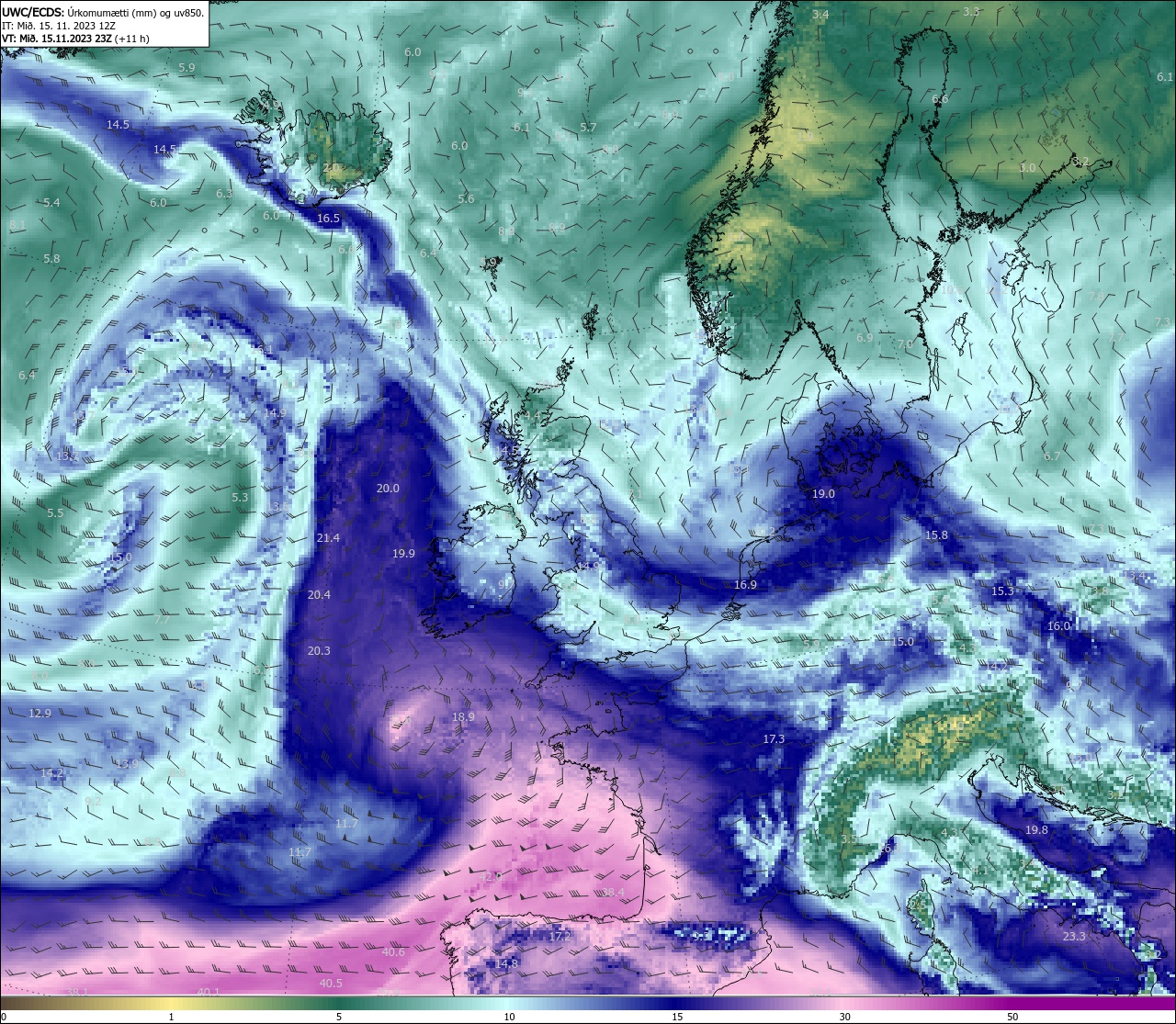Click the map value 16.0
The height and width of the screenshot is (1024, 1176).
point(1059,625)
